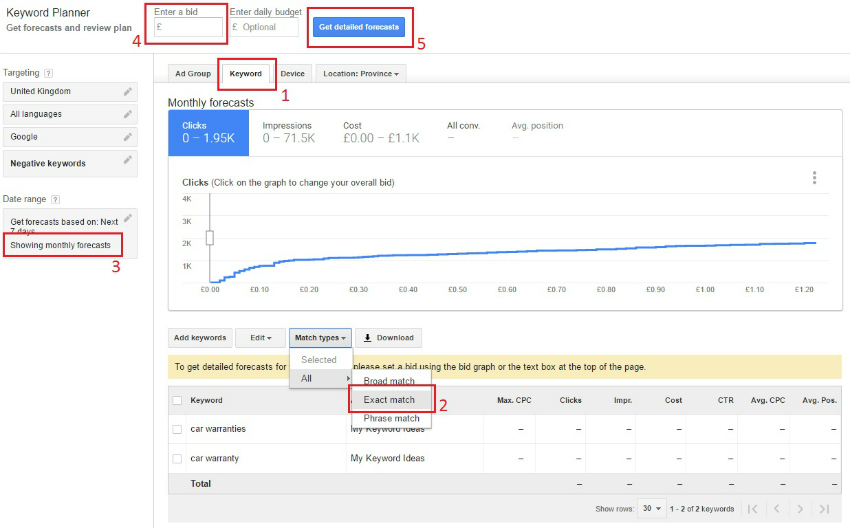The image size is (850, 528).
Task: Edit Negative keywords via pencil icon
Action: click(x=127, y=160)
